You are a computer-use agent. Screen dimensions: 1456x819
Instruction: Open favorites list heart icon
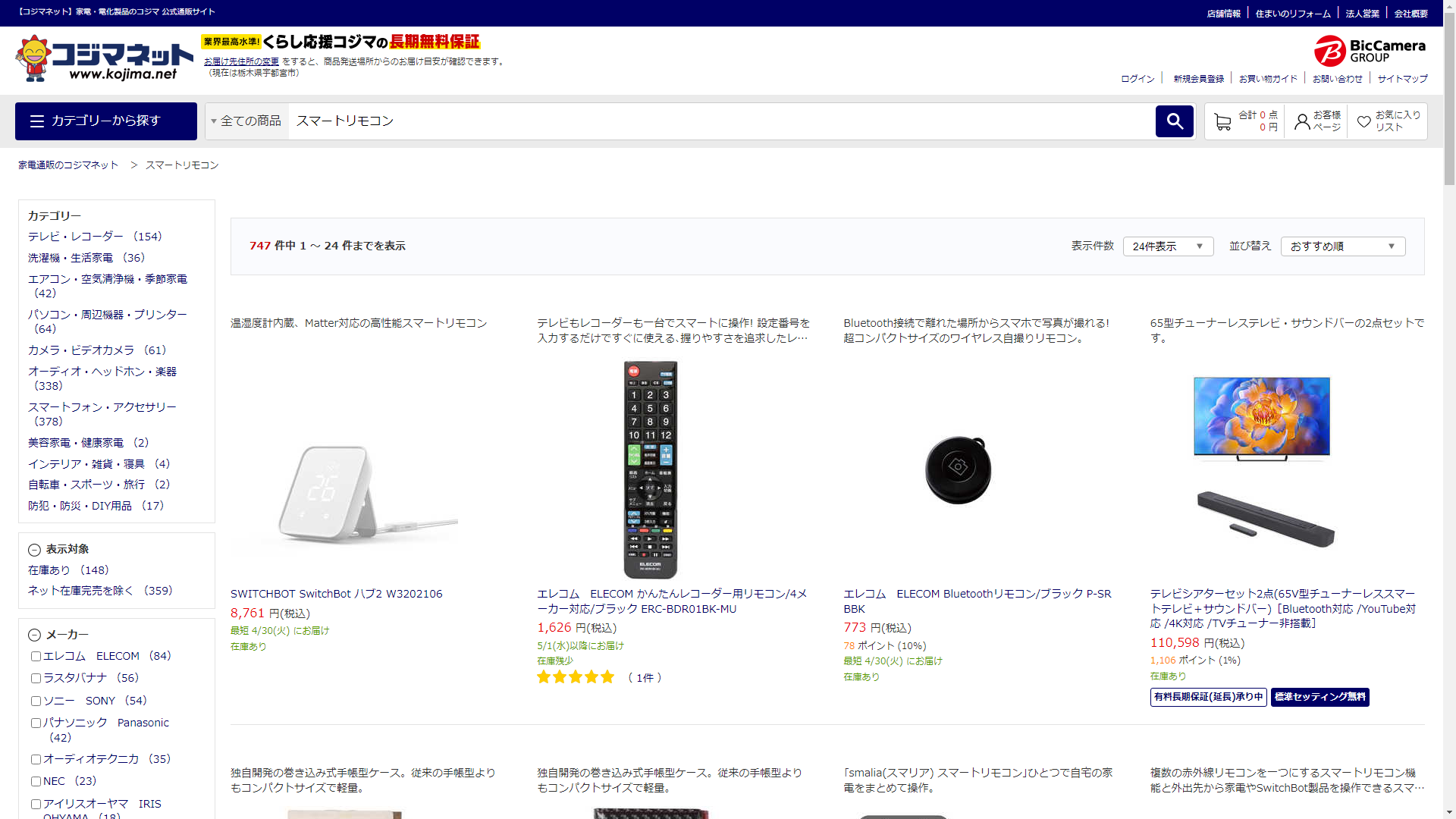tap(1363, 121)
